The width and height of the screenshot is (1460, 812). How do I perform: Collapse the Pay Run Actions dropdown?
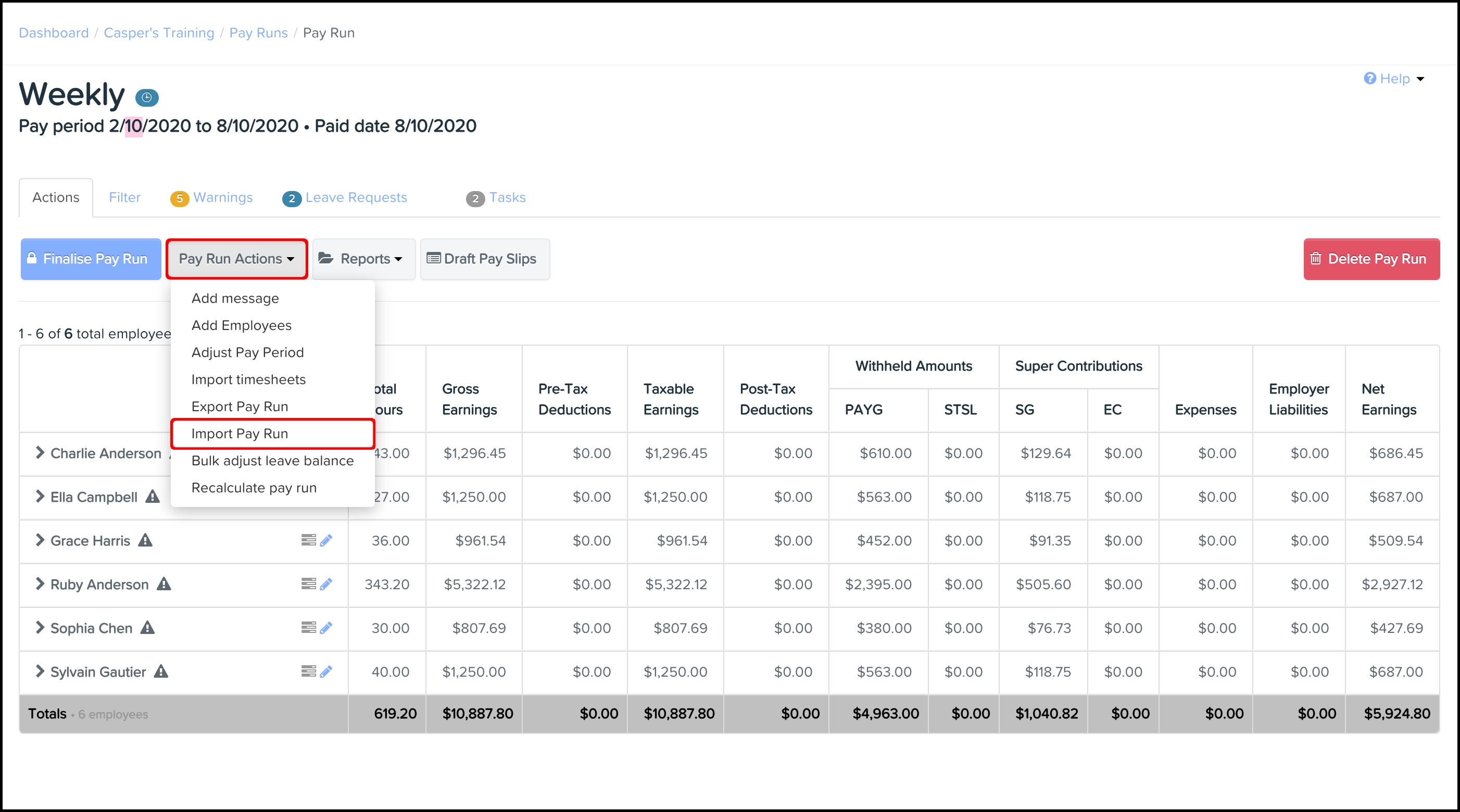click(x=236, y=259)
